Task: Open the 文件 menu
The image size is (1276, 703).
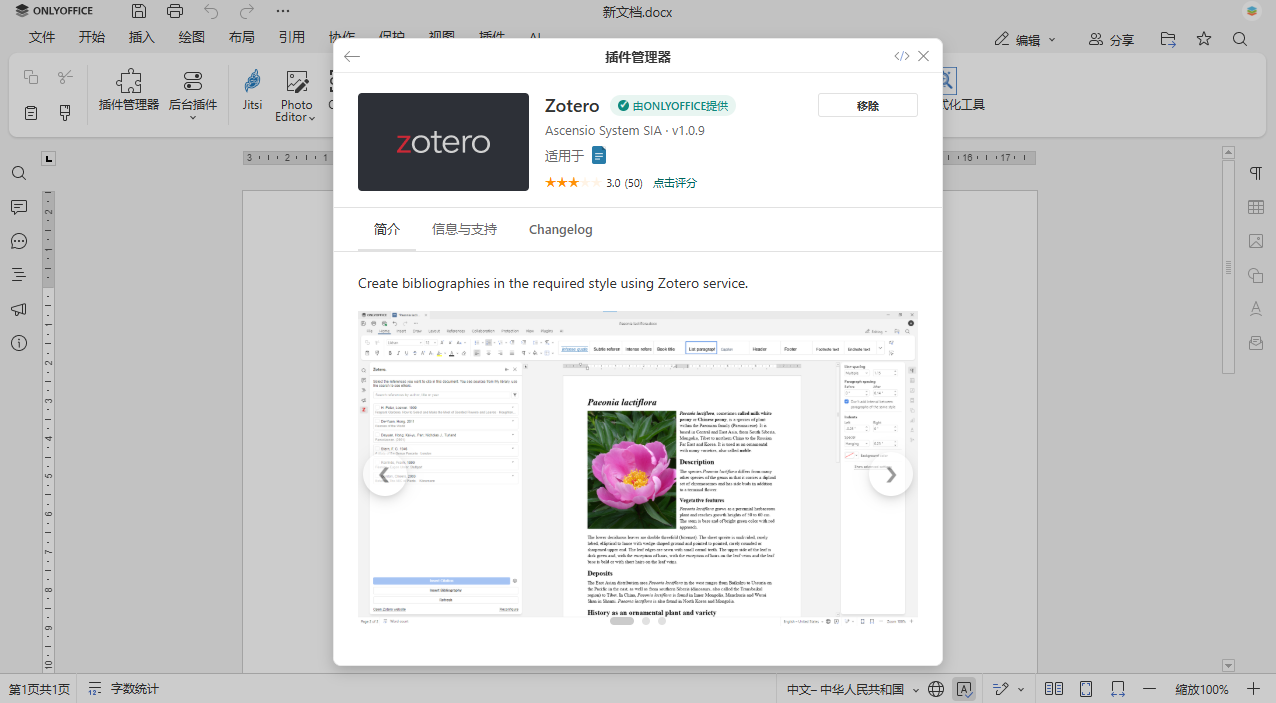Action: (42, 38)
